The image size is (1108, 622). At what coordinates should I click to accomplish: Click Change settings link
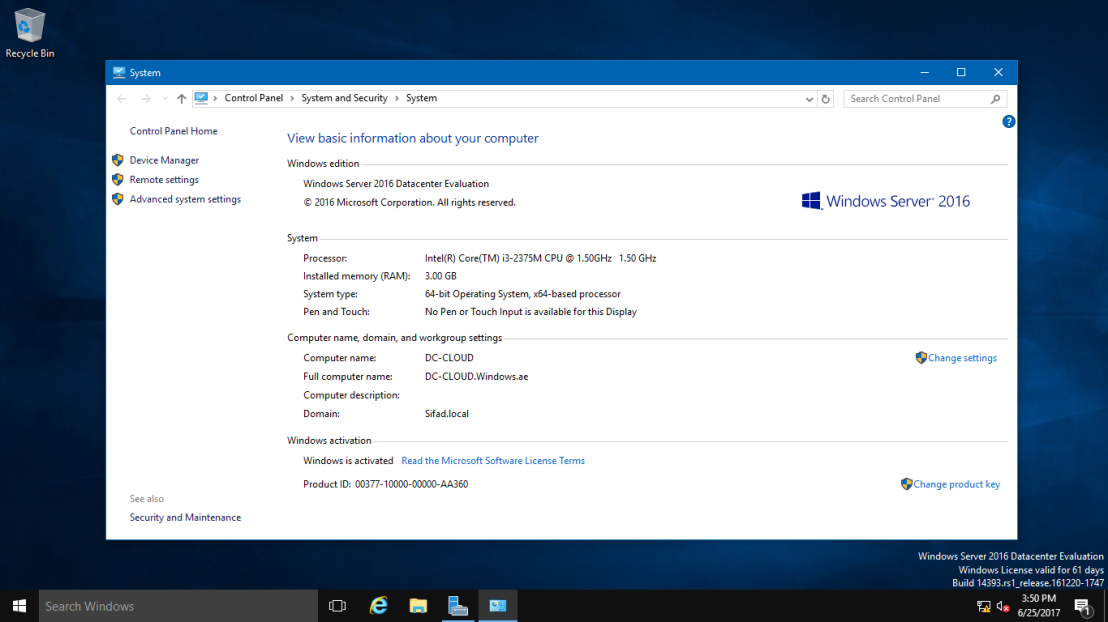pyautogui.click(x=962, y=358)
